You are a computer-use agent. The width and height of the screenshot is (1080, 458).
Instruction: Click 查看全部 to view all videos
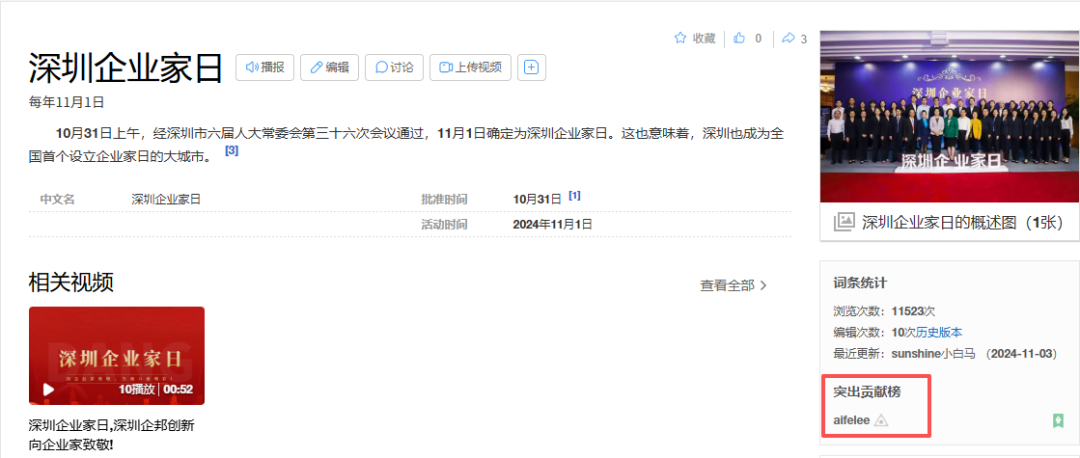pos(734,285)
